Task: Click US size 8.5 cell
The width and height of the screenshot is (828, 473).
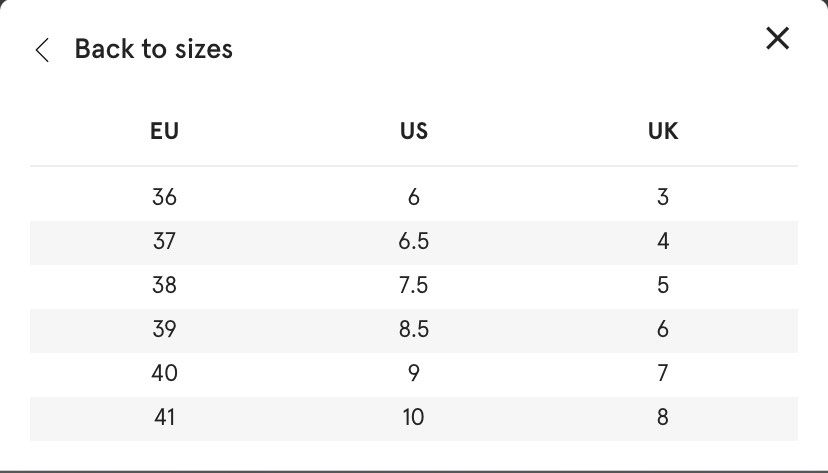Action: tap(413, 329)
